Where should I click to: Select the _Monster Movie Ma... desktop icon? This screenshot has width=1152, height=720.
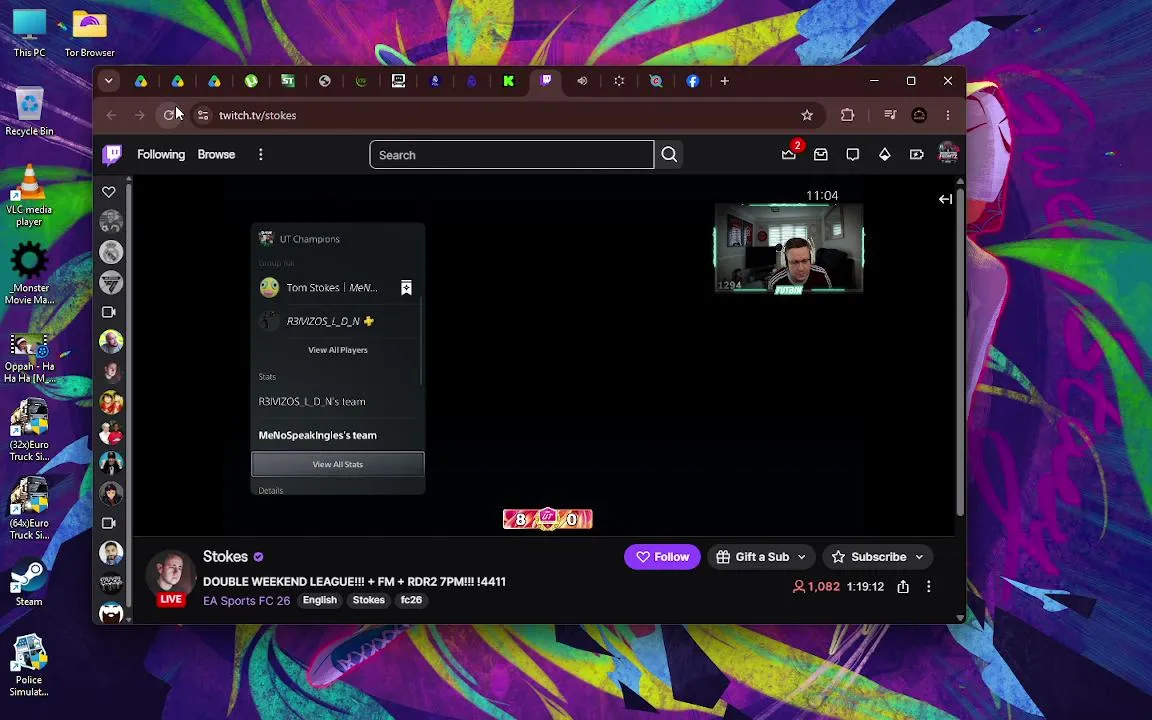pyautogui.click(x=29, y=273)
